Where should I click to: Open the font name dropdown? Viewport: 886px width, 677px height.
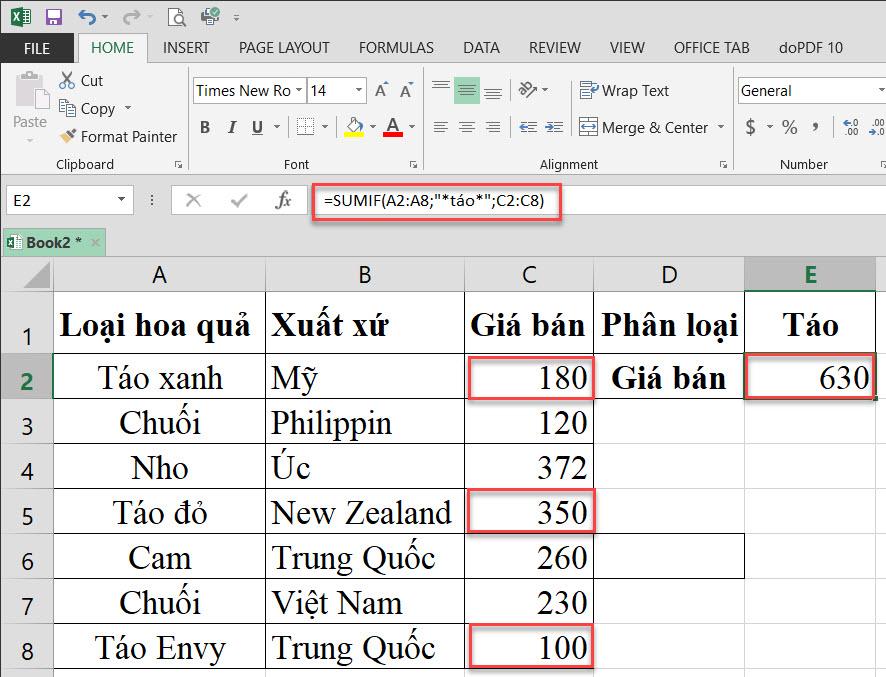coord(299,90)
